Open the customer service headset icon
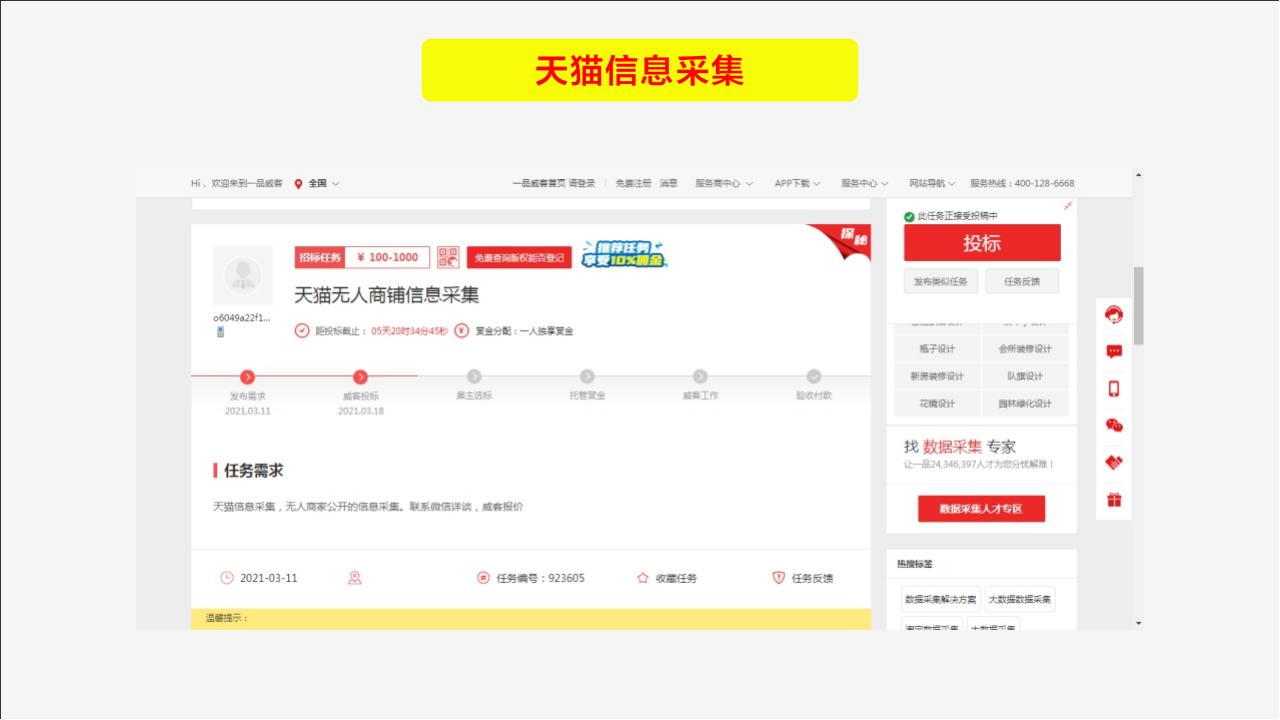This screenshot has width=1280, height=720. click(1114, 315)
